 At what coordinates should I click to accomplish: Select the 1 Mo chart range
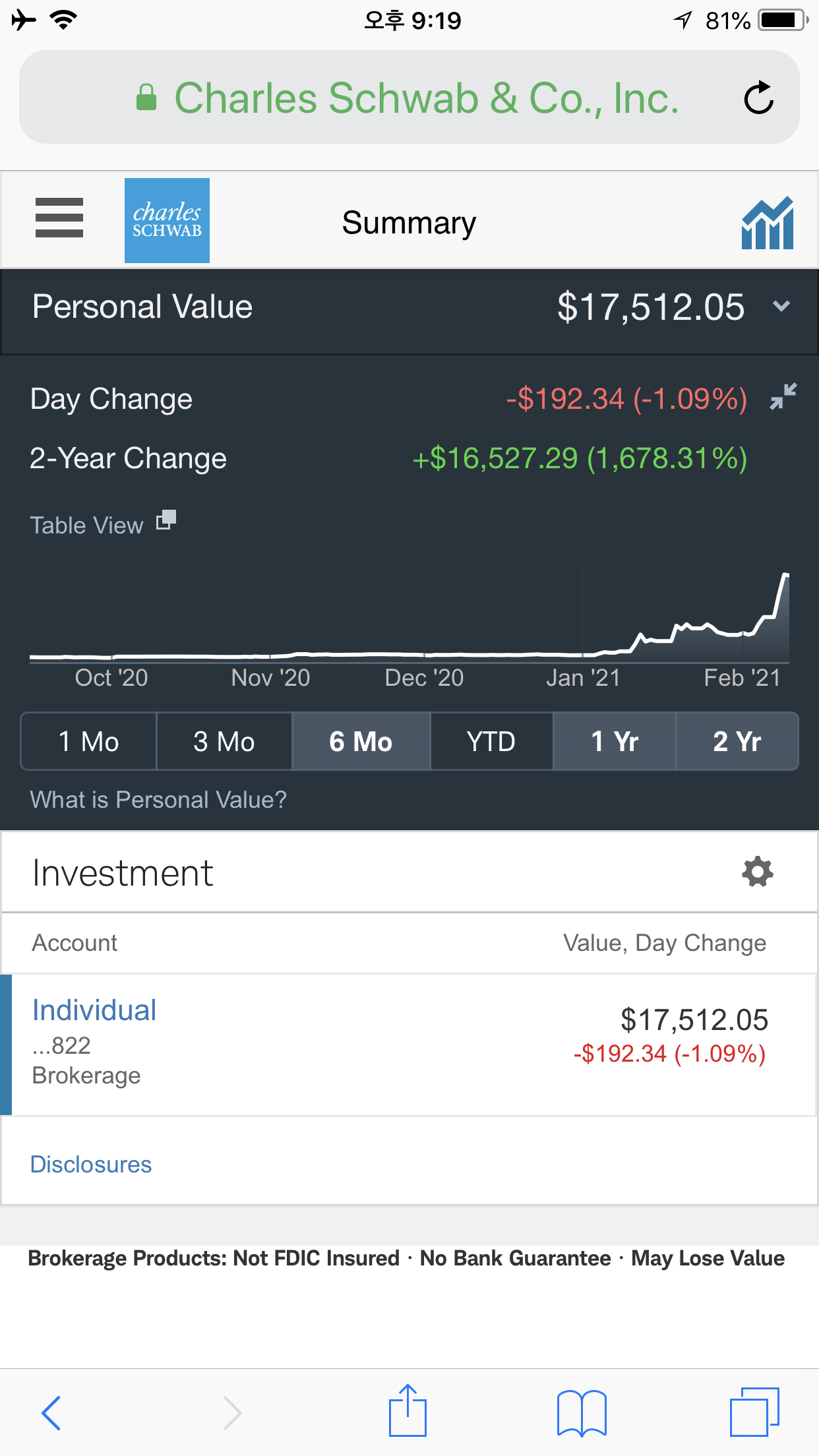coord(89,741)
